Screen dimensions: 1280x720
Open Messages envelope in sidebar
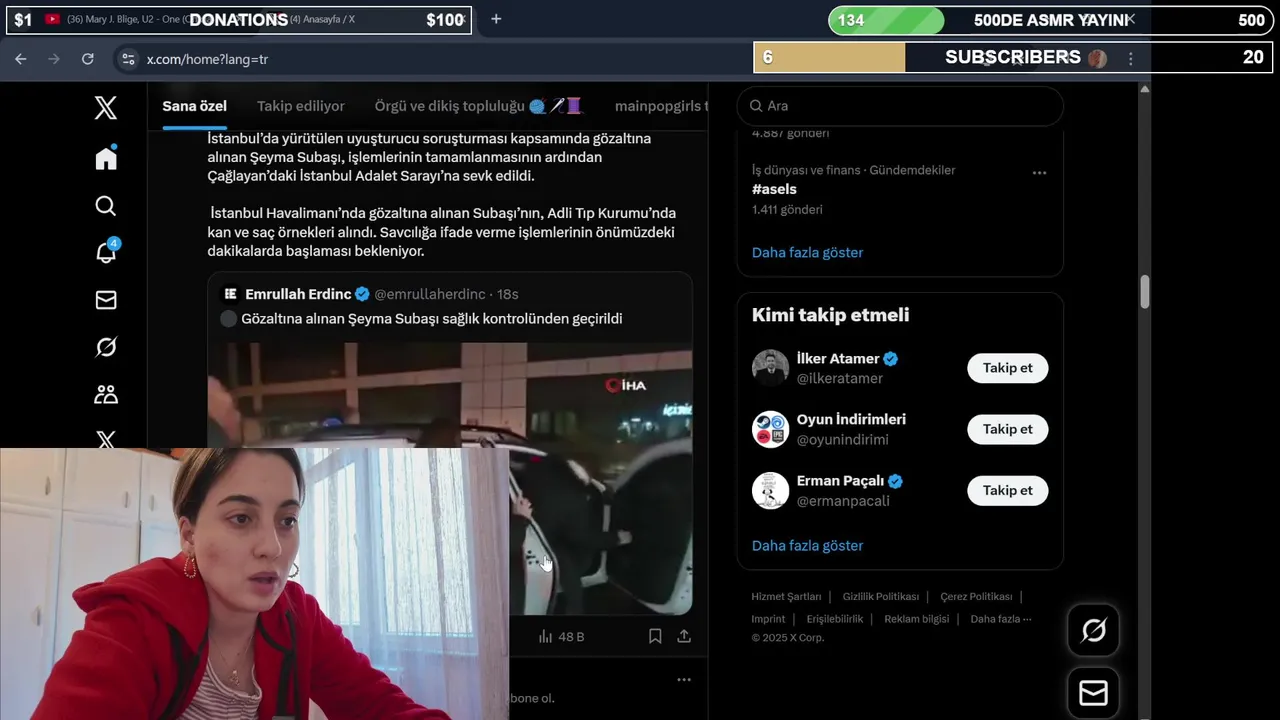click(x=105, y=300)
